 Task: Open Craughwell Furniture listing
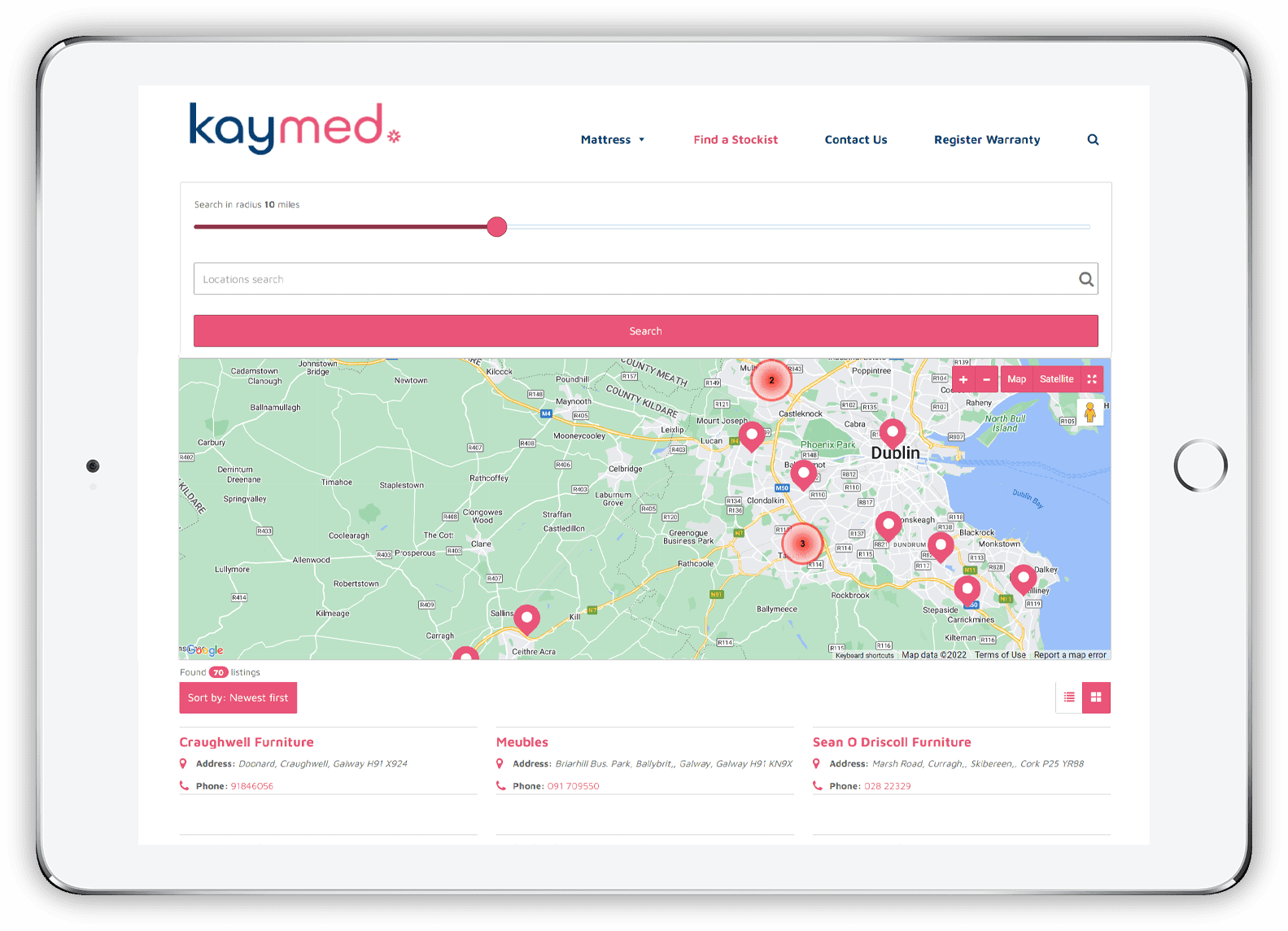tap(247, 742)
